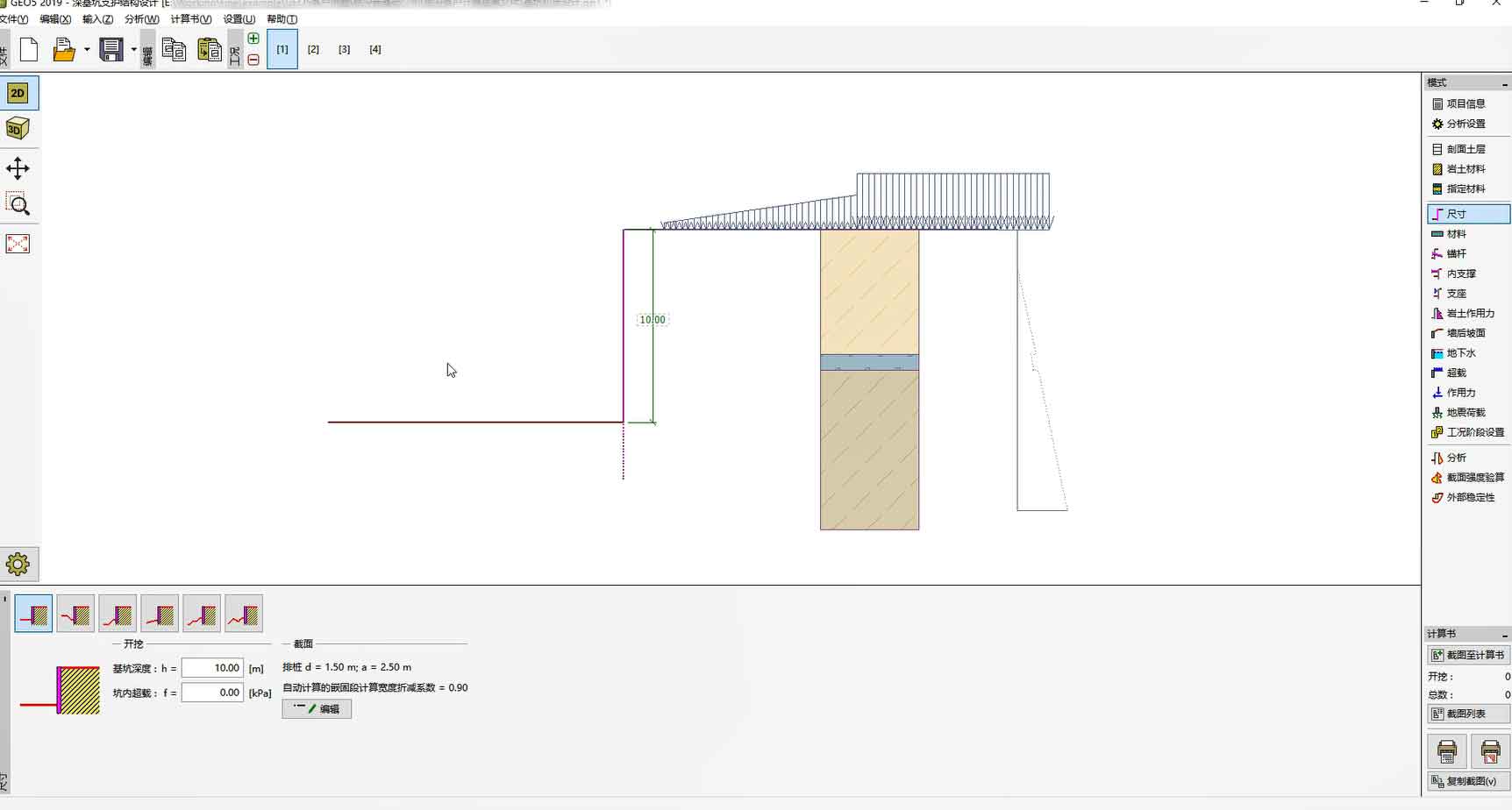Choose the last excavation bottom shape option
The image size is (1512, 810).
tap(244, 614)
